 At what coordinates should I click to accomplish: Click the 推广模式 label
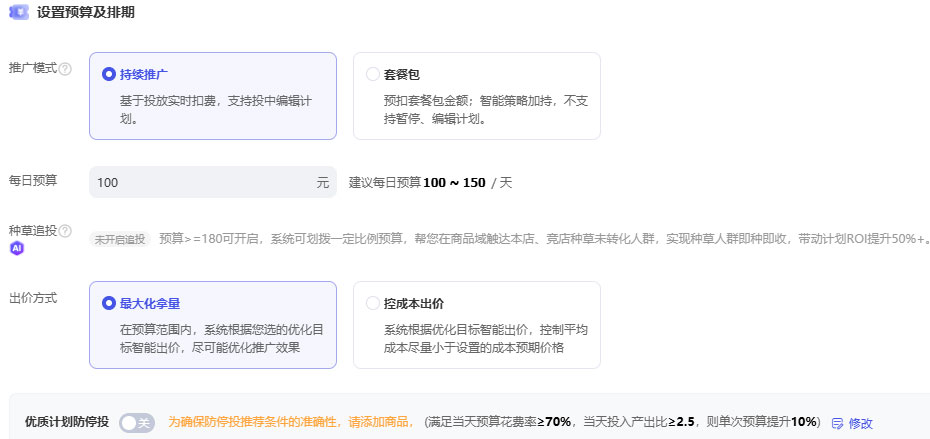(33, 68)
